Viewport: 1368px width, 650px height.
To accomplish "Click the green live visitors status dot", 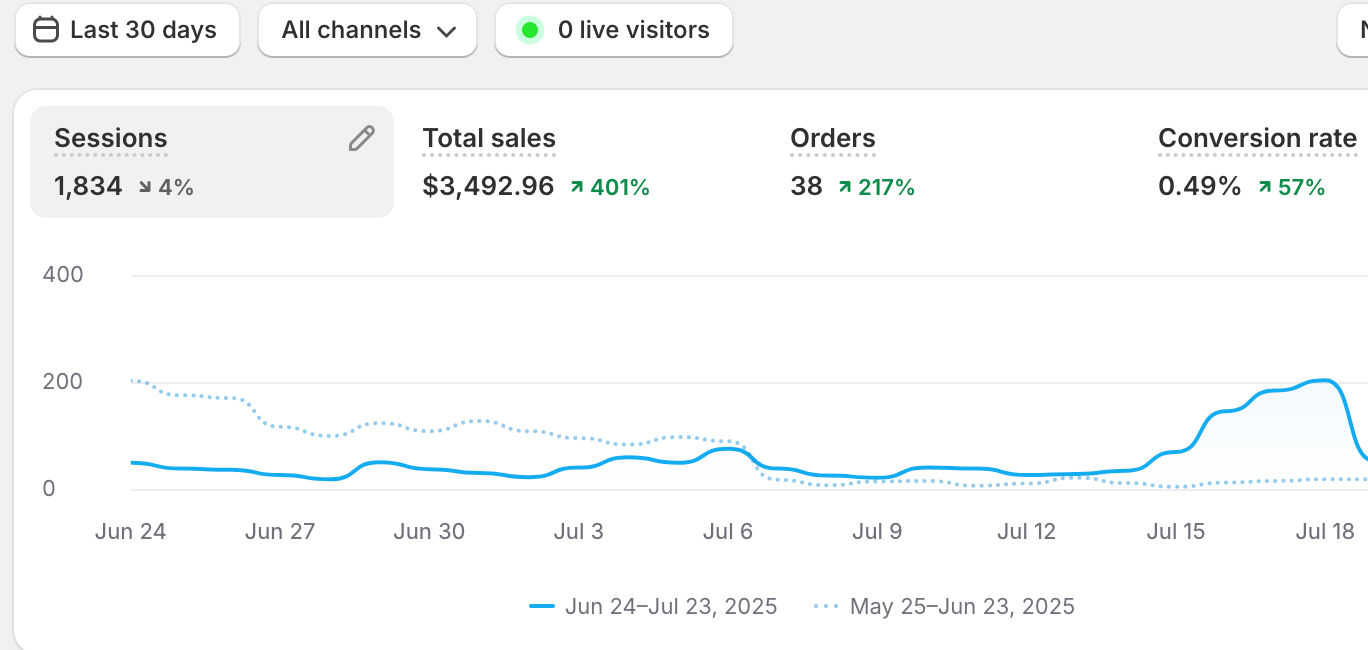I will point(530,30).
